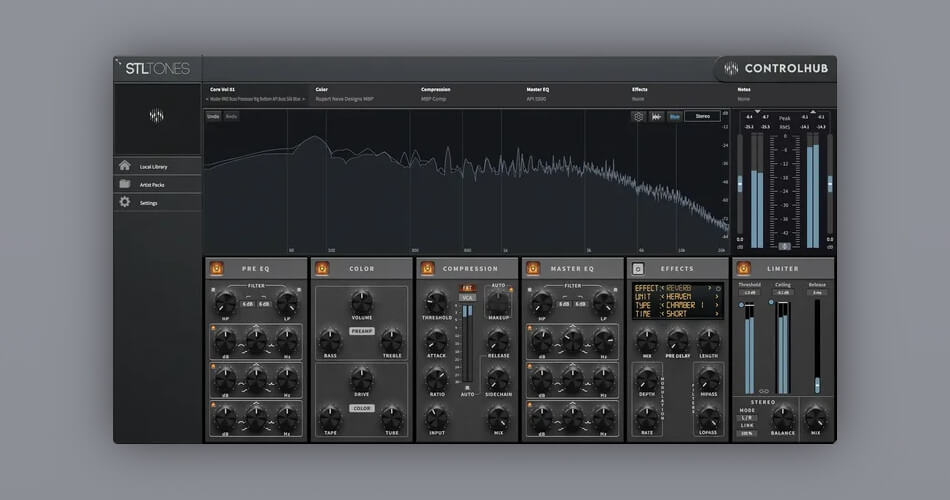Open Settings in sidebar

[x=157, y=202]
